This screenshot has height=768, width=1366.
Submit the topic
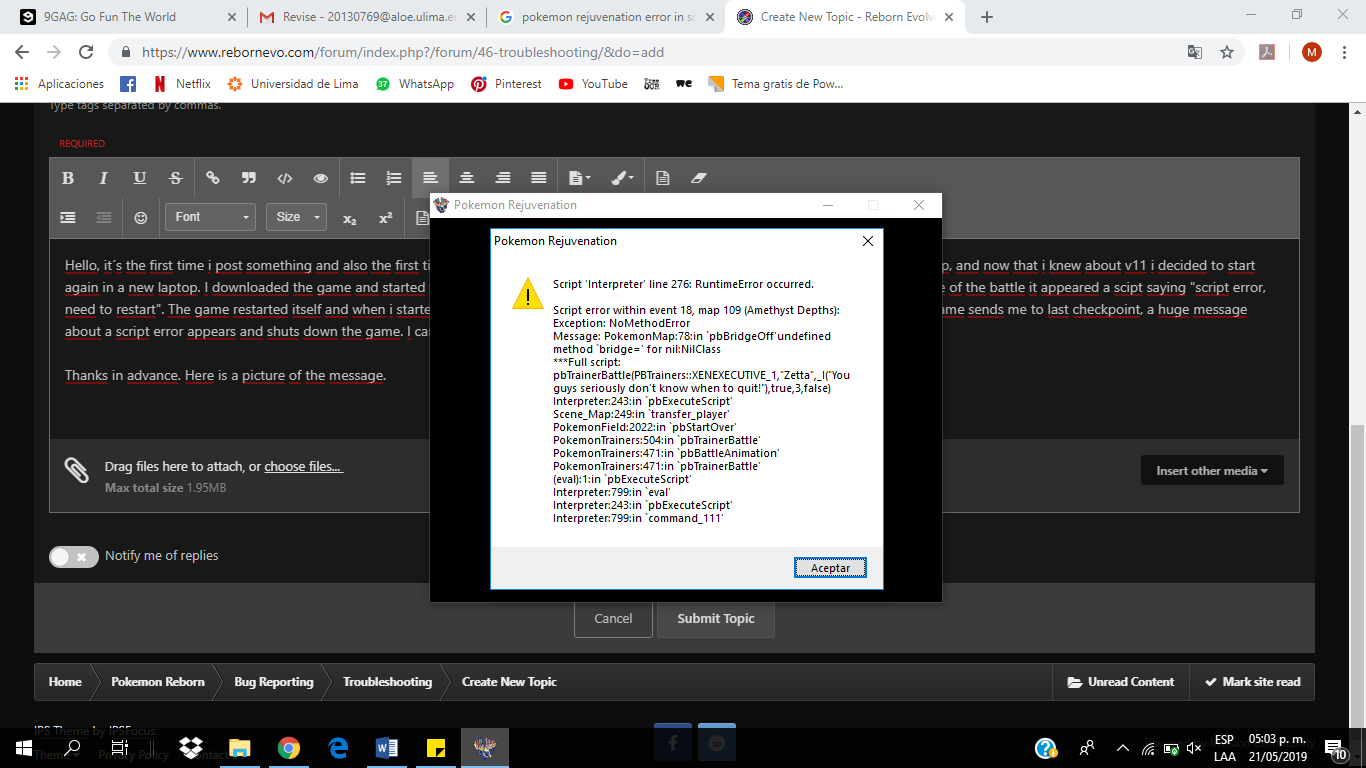point(716,618)
